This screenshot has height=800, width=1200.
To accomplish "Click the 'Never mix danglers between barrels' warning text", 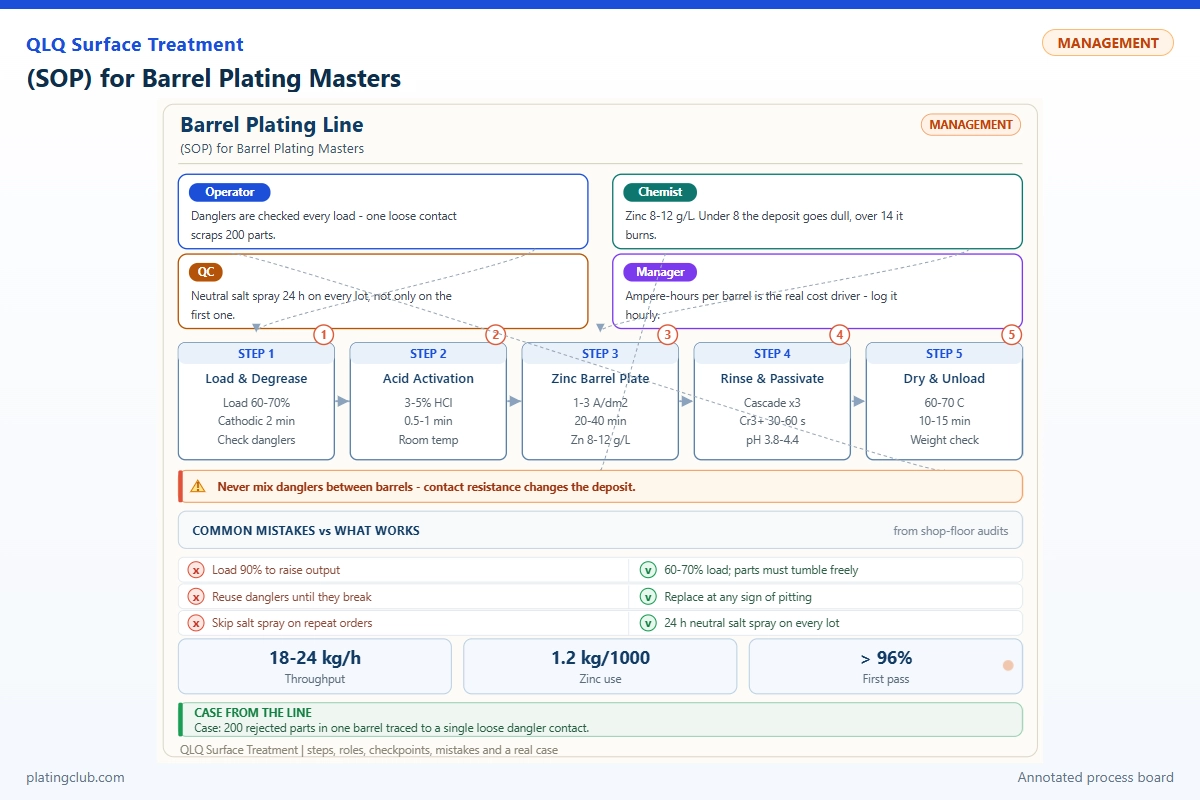I will pyautogui.click(x=426, y=487).
